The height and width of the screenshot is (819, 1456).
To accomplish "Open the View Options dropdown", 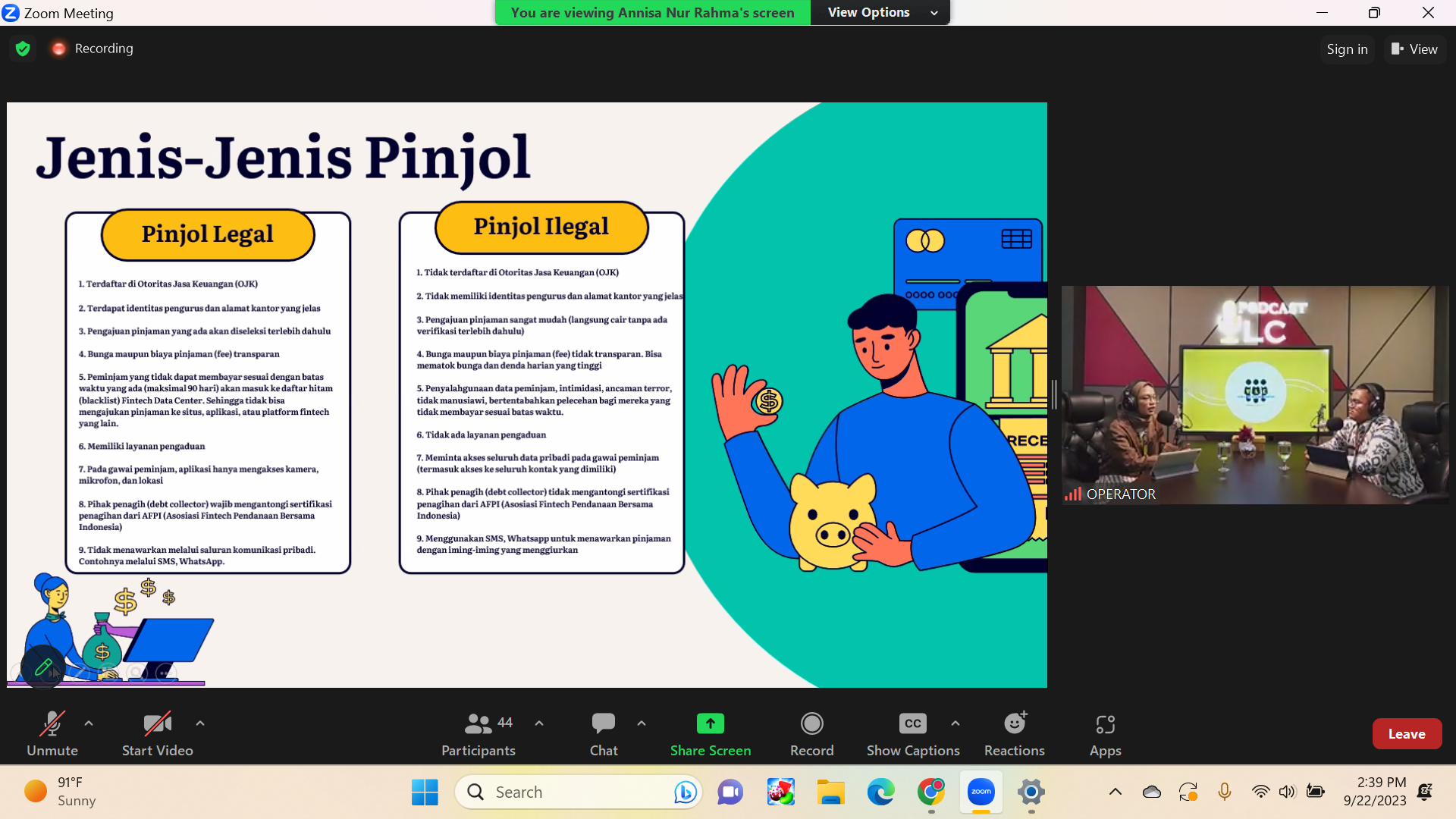I will tap(880, 12).
